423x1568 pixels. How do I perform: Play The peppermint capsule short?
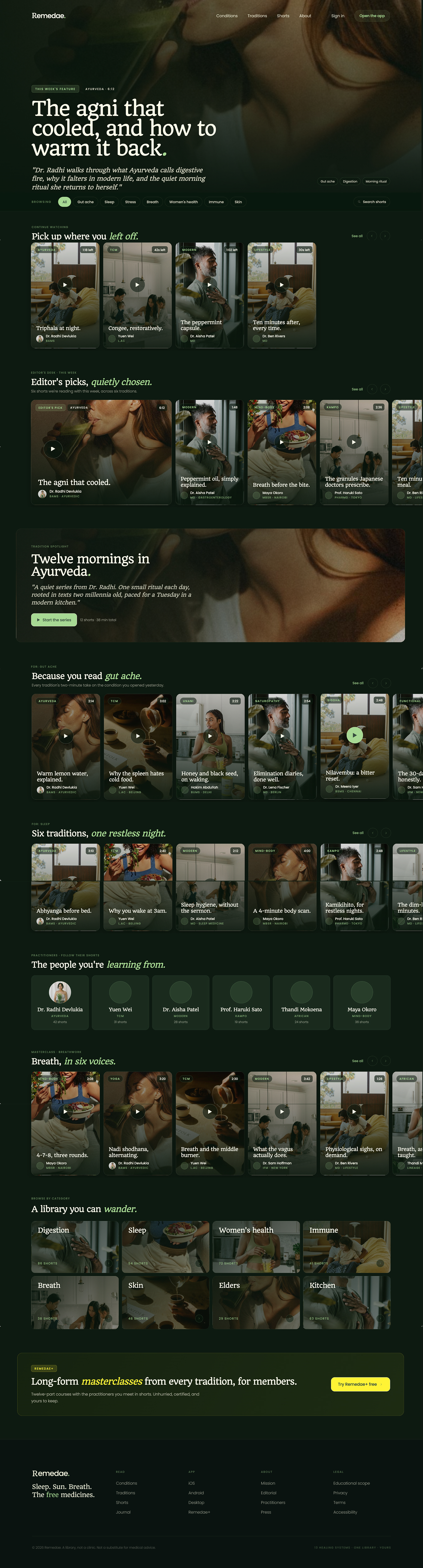point(209,284)
